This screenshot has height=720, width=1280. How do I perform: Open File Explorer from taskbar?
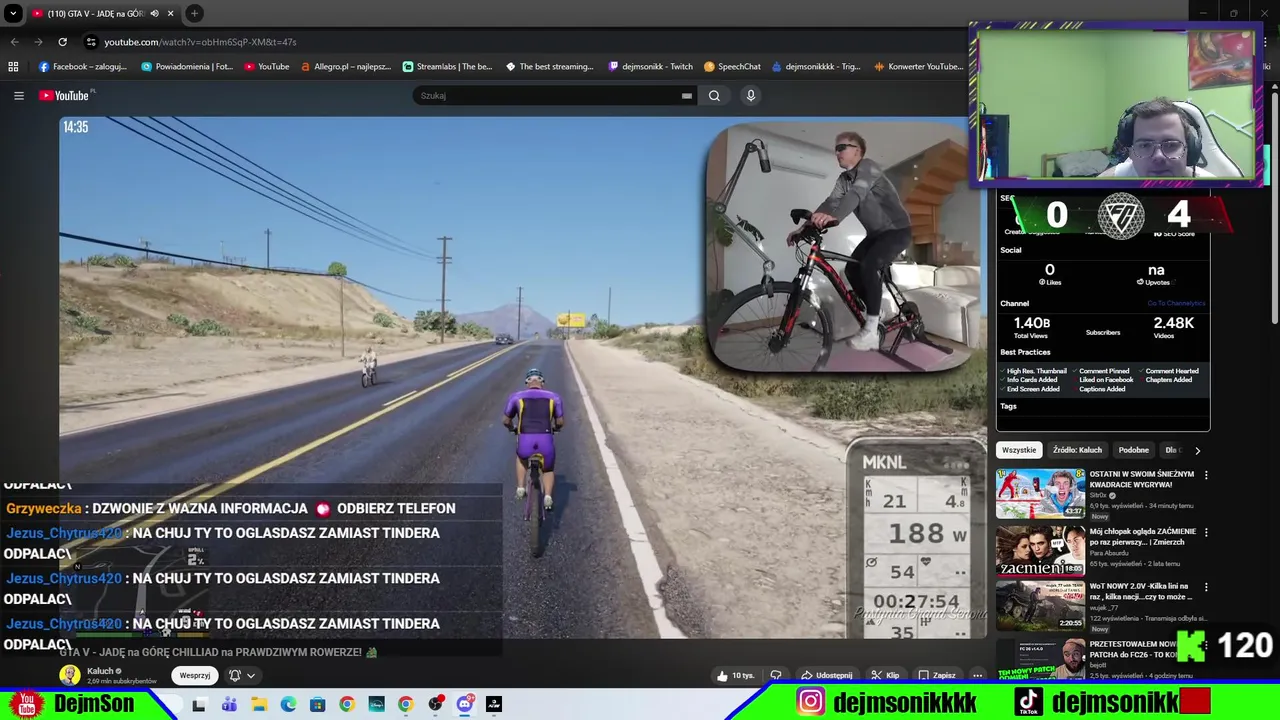pos(259,705)
